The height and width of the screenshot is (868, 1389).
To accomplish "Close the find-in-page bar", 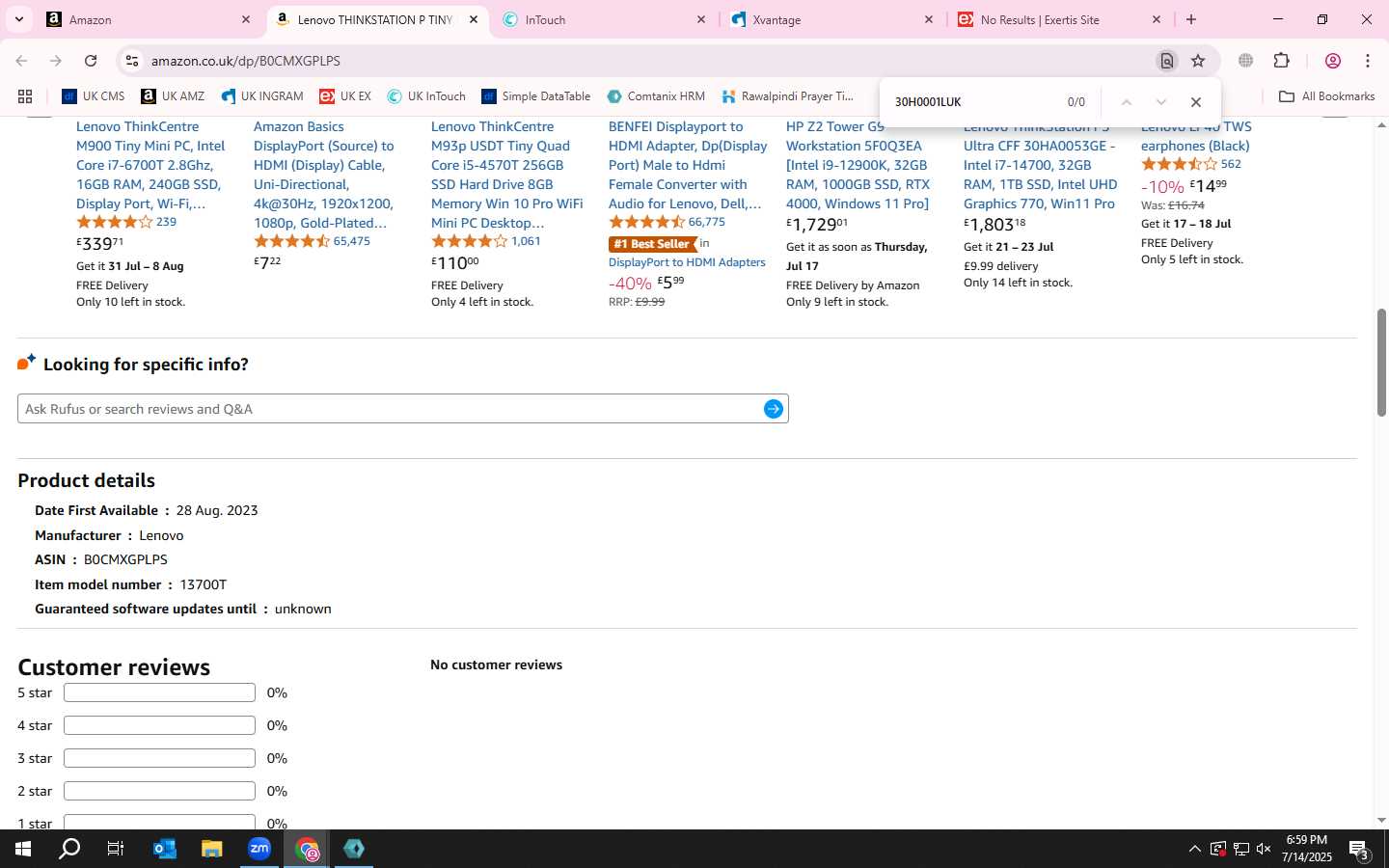I will click(1196, 102).
